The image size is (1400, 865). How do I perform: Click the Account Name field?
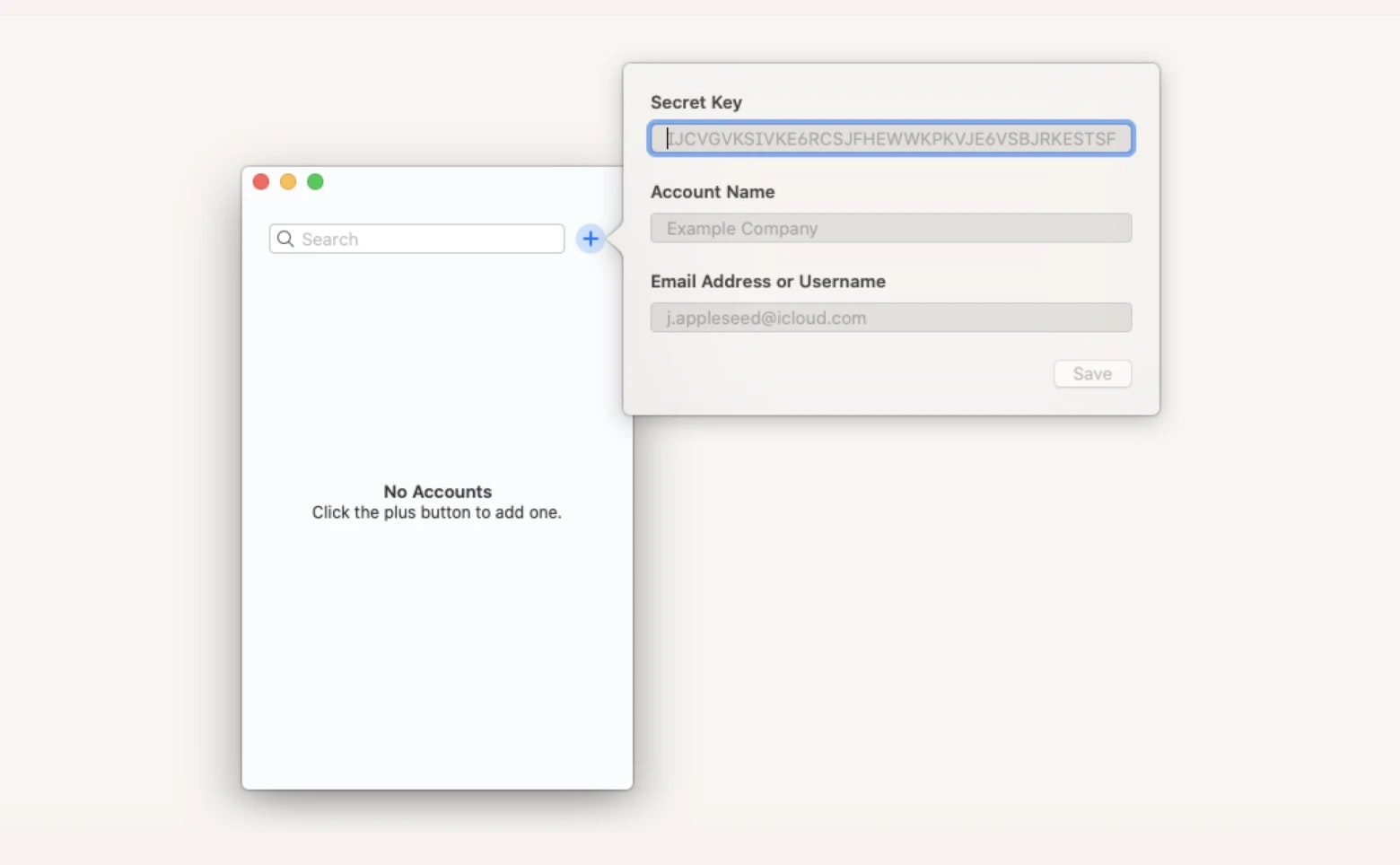[x=891, y=228]
